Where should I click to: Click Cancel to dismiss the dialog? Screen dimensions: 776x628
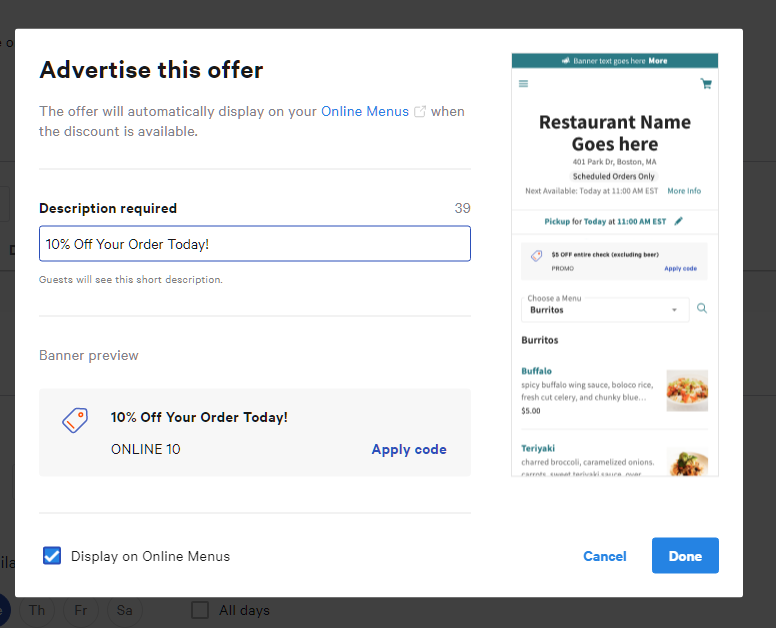coord(605,556)
